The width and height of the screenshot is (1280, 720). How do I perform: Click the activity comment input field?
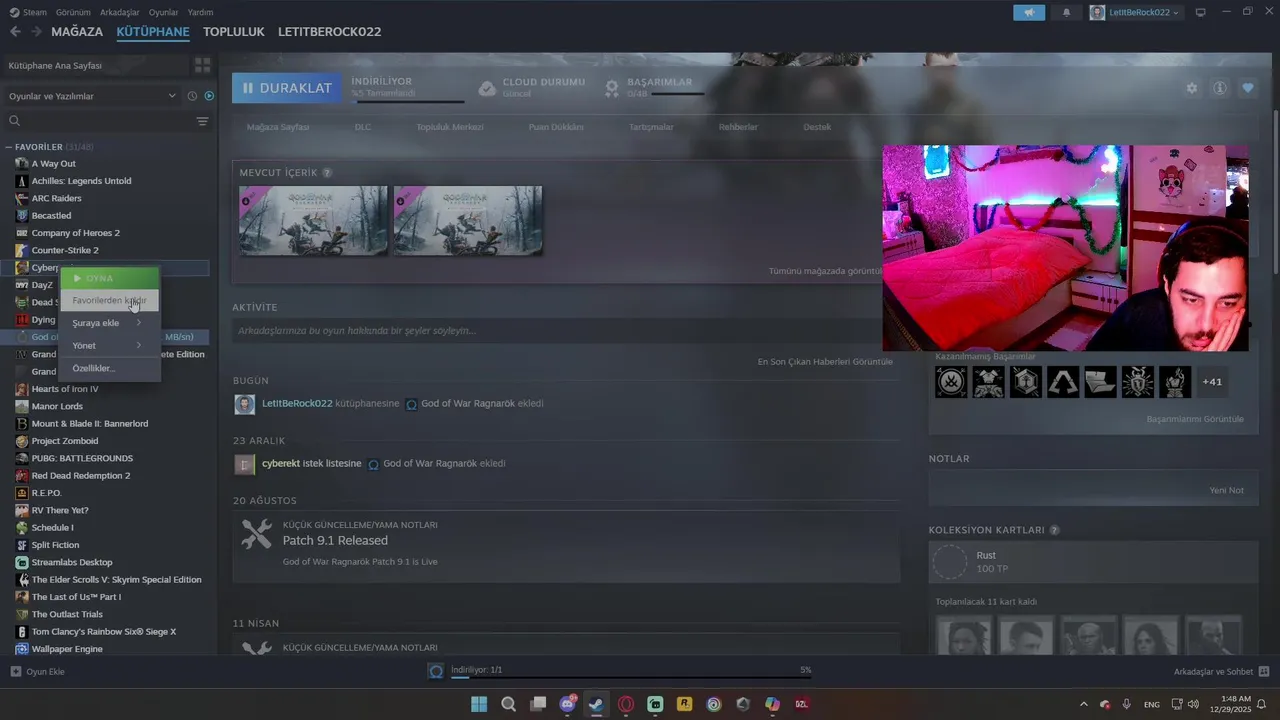point(565,331)
